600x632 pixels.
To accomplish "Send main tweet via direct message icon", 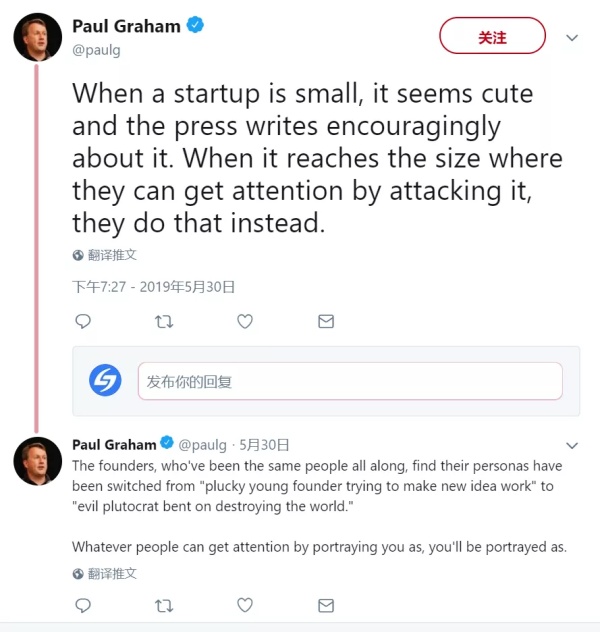I will coord(325,321).
